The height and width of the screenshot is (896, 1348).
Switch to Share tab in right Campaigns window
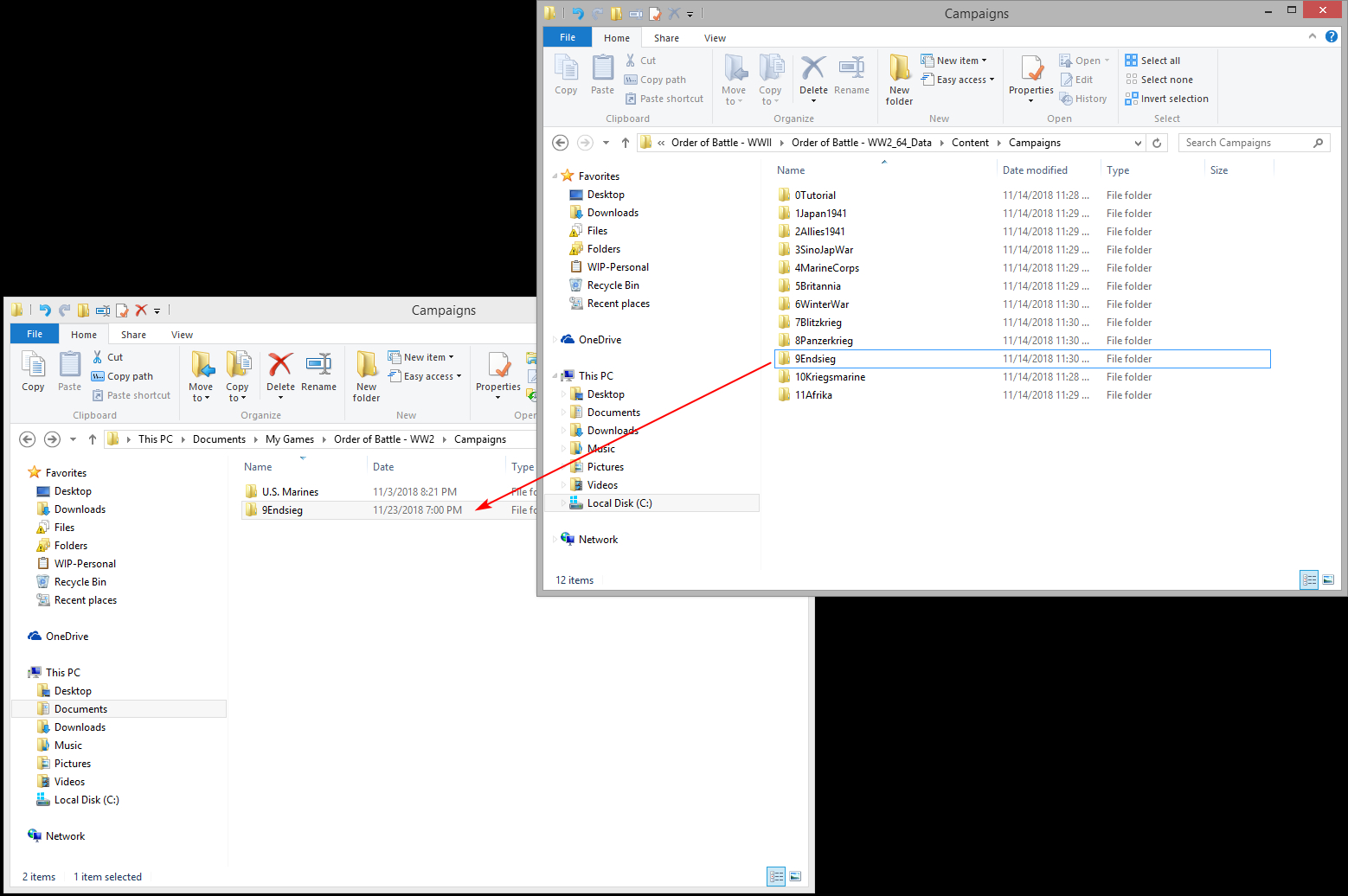point(666,38)
